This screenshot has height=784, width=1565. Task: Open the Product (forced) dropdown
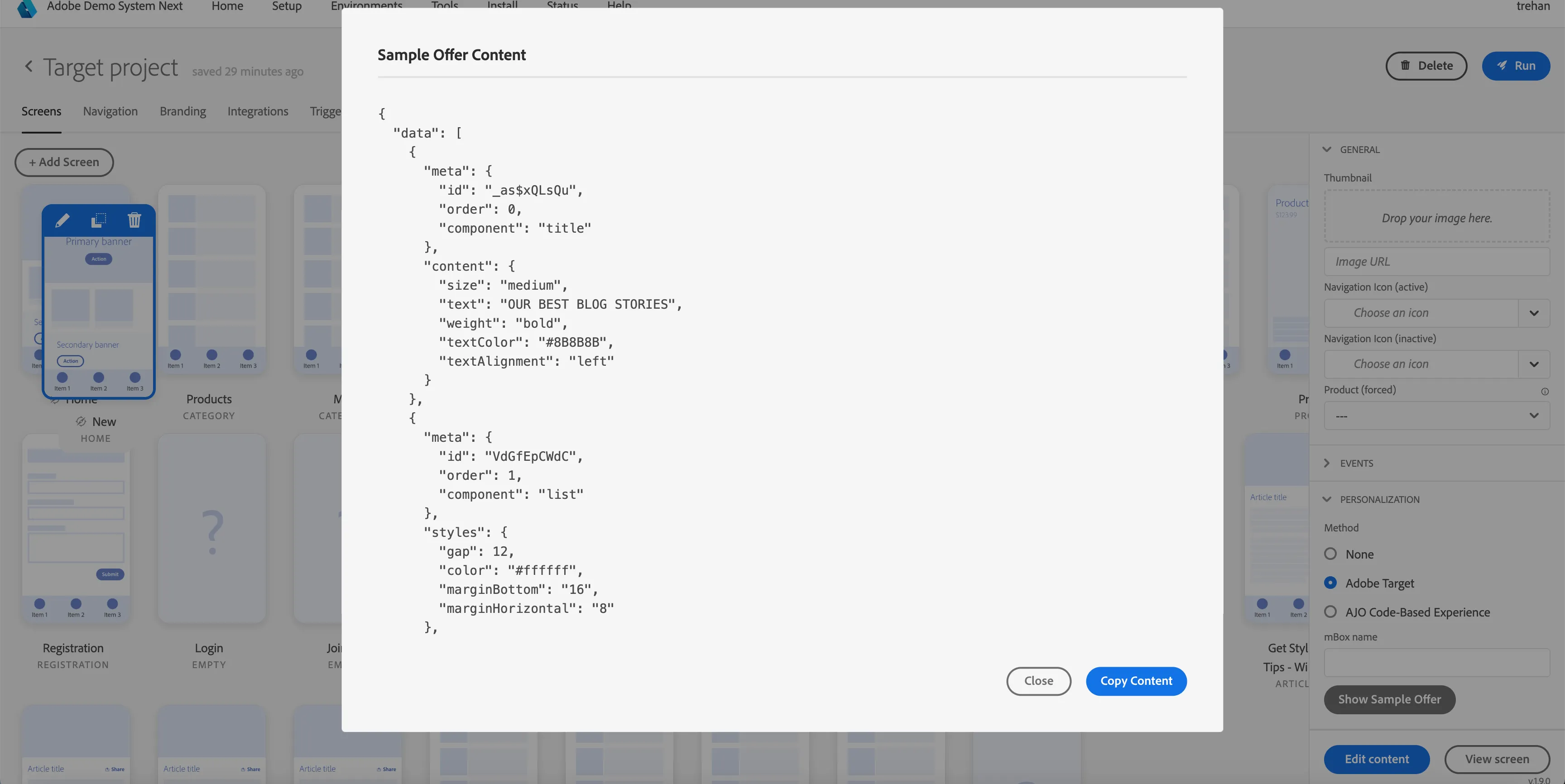pos(1436,416)
